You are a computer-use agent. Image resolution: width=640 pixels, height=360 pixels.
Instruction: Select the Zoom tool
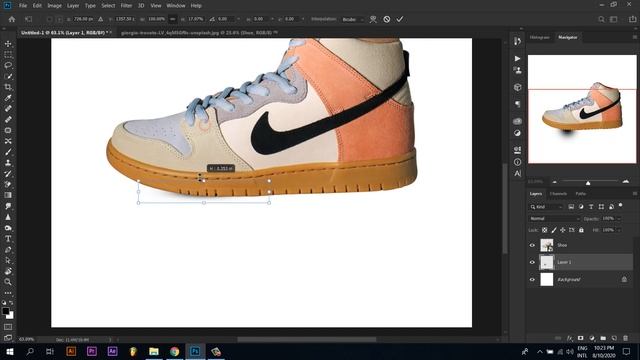(8, 282)
